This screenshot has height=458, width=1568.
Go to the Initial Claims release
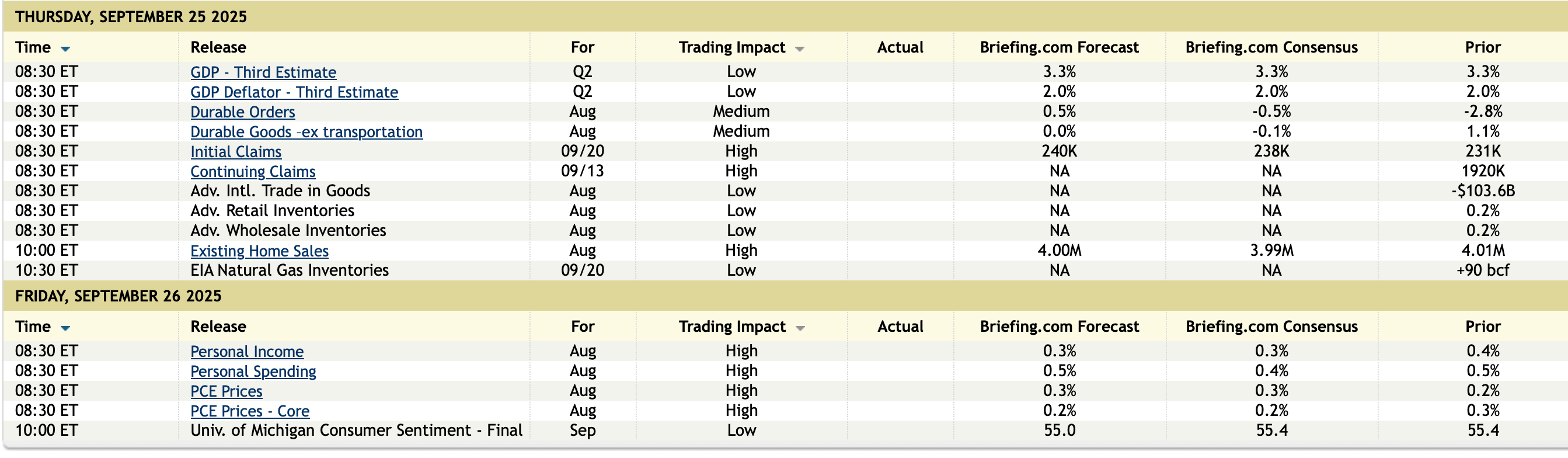pos(236,152)
